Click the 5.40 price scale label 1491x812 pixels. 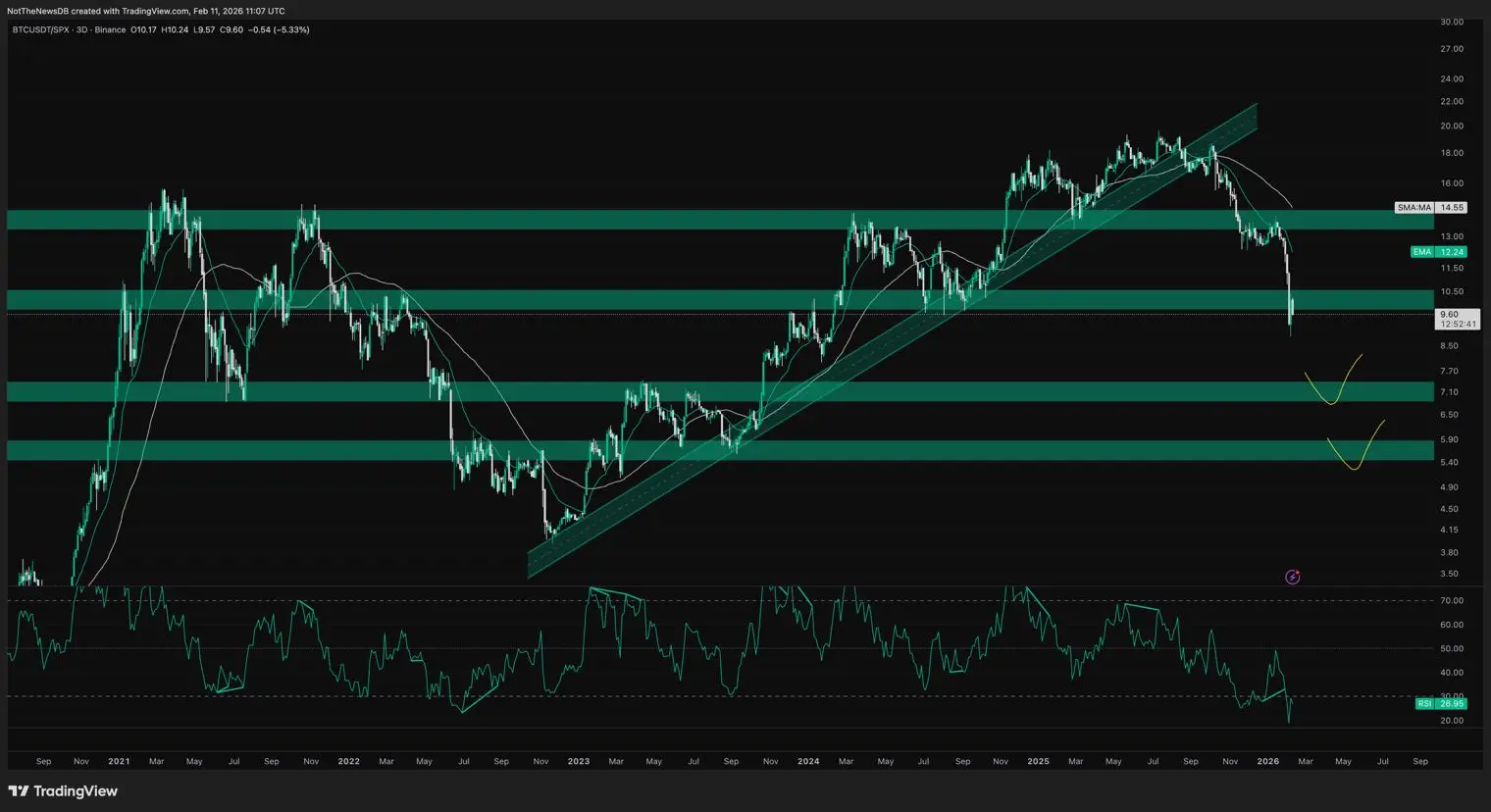click(1449, 462)
